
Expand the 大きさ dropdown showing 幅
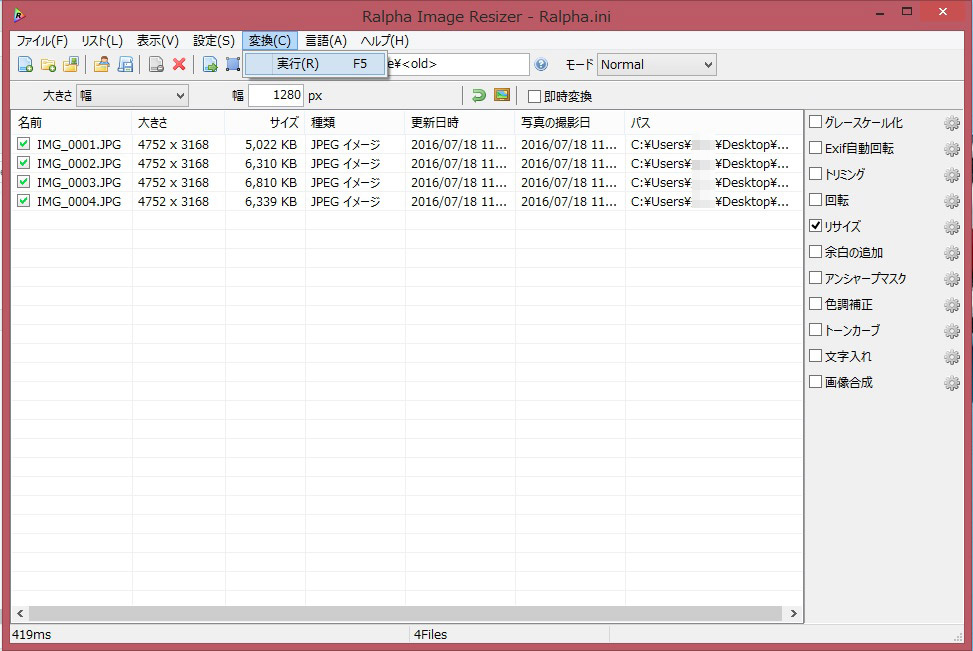pos(132,96)
